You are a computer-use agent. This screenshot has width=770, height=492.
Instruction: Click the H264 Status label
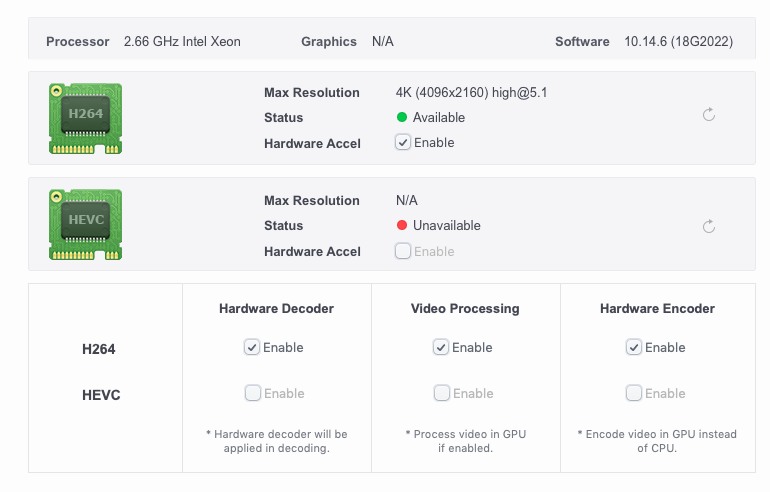coord(283,117)
